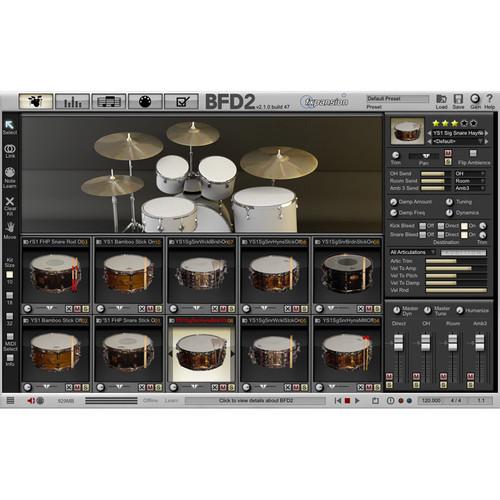Show previous kit-piece in highlighted snare slot

pyautogui.click(x=171, y=354)
